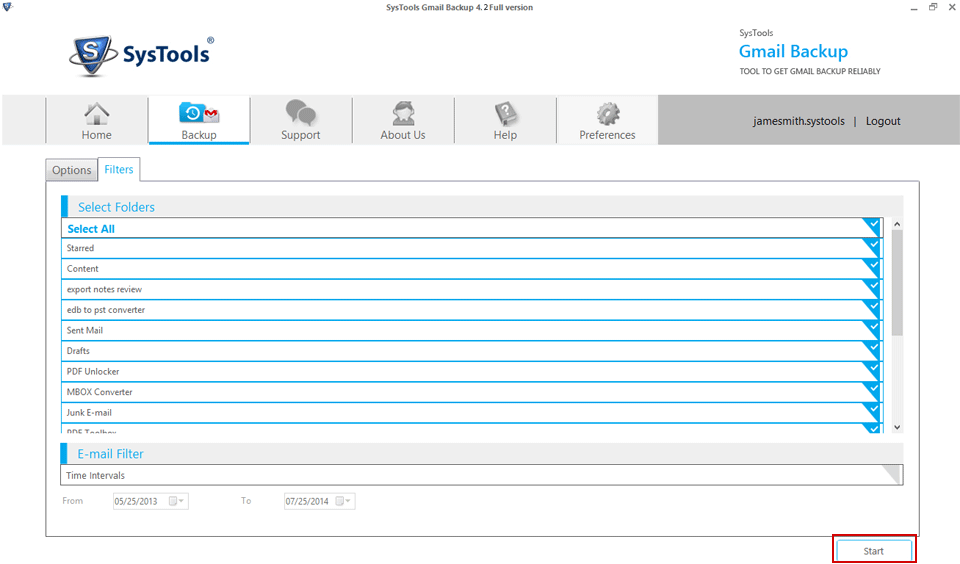The width and height of the screenshot is (960, 564).
Task: Switch to the Filters tab
Action: (x=119, y=170)
